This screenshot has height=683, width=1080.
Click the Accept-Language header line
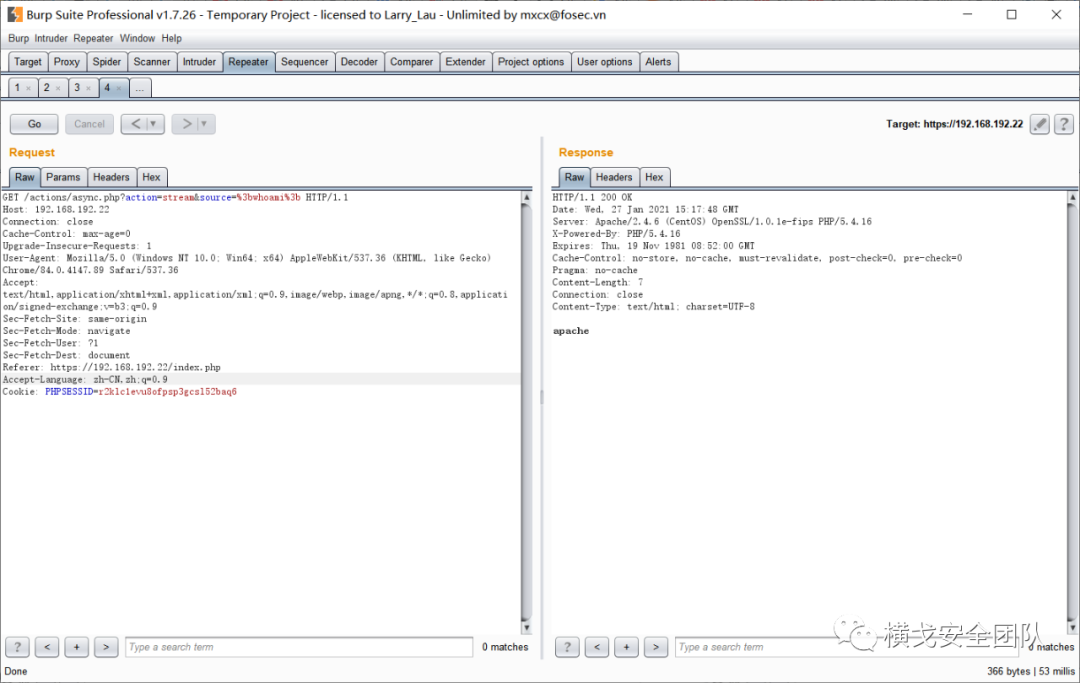coord(85,379)
